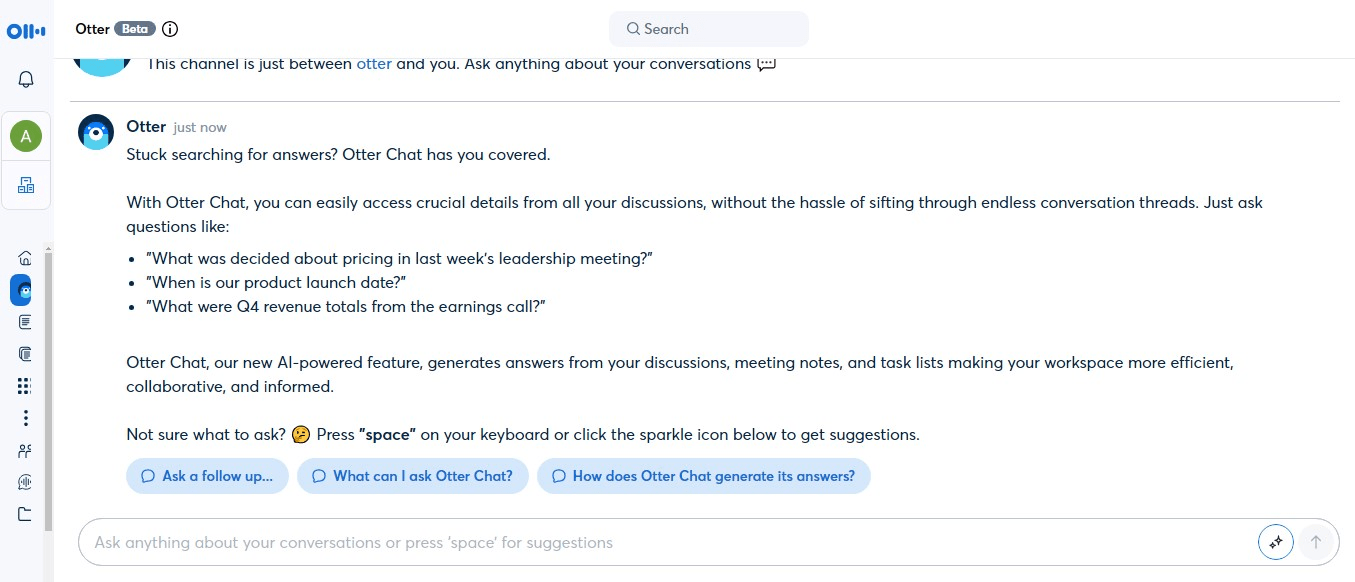Open the apps grid icon

point(22,385)
